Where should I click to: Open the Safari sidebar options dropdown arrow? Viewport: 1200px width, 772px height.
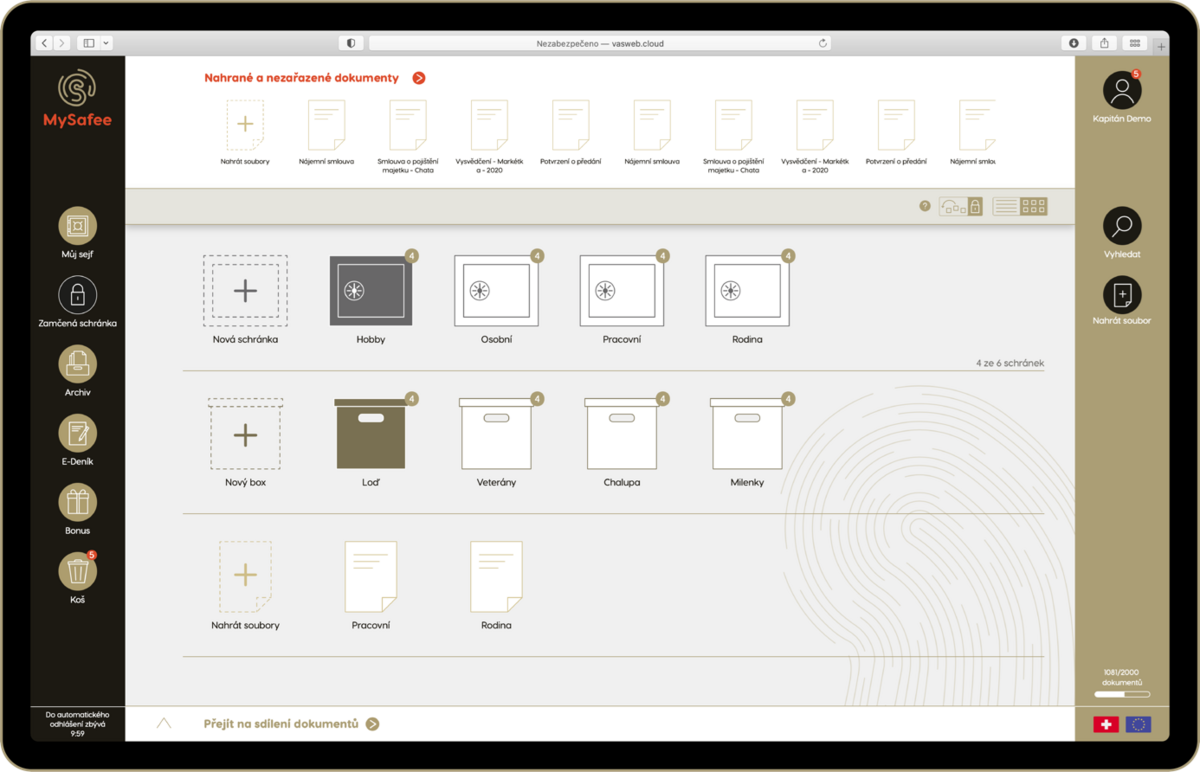point(106,43)
